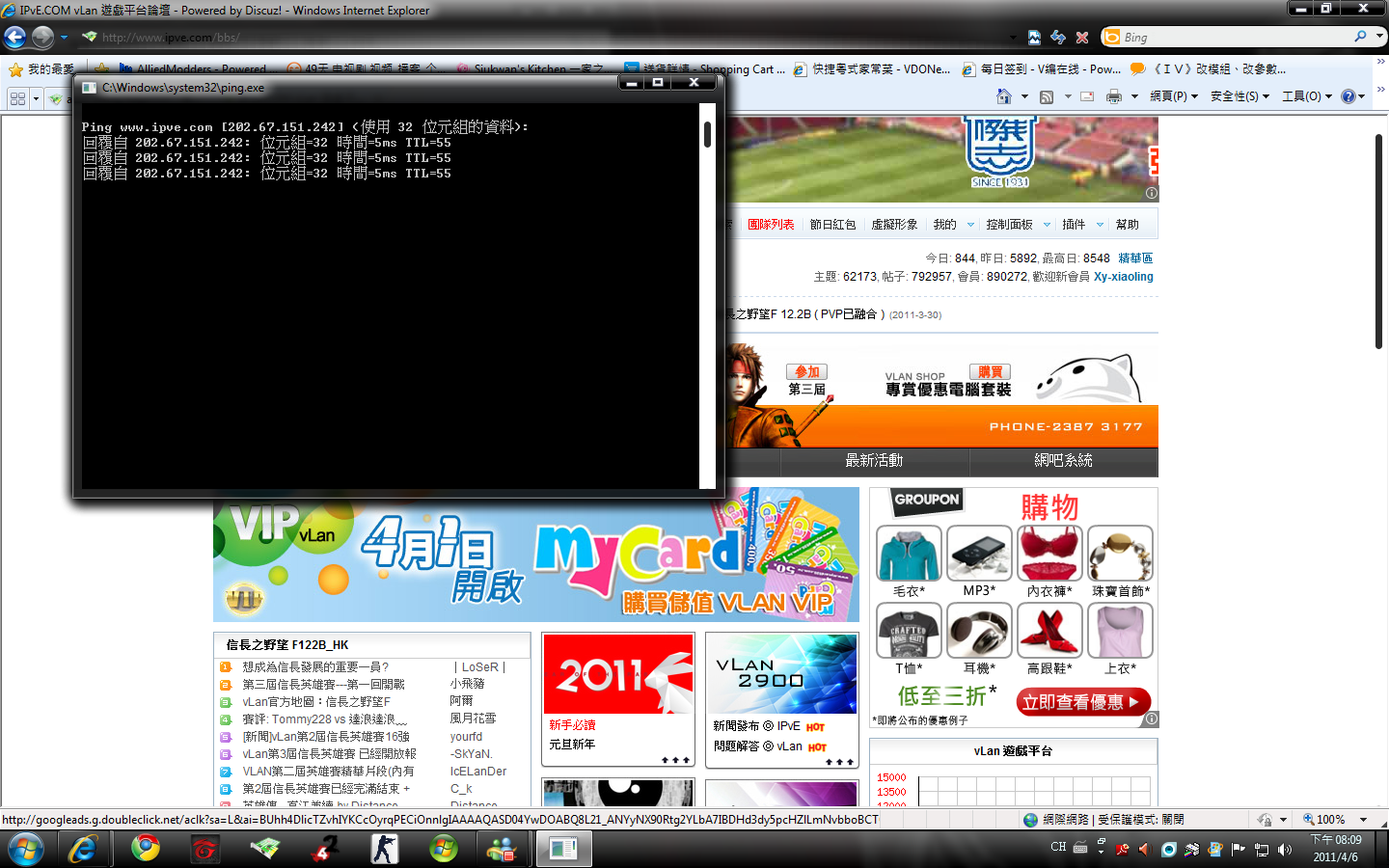This screenshot has height=868, width=1389.
Task: Click the MyCard VLAN VIP banner
Action: [536, 555]
